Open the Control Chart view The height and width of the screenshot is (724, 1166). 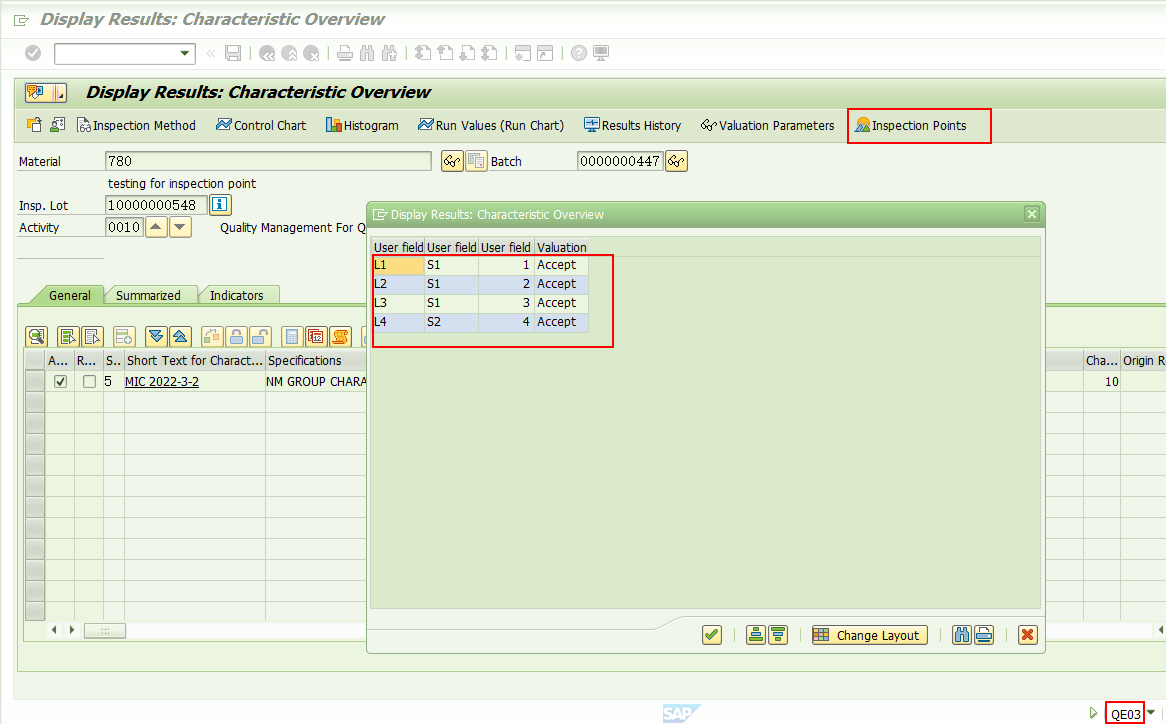coord(261,125)
